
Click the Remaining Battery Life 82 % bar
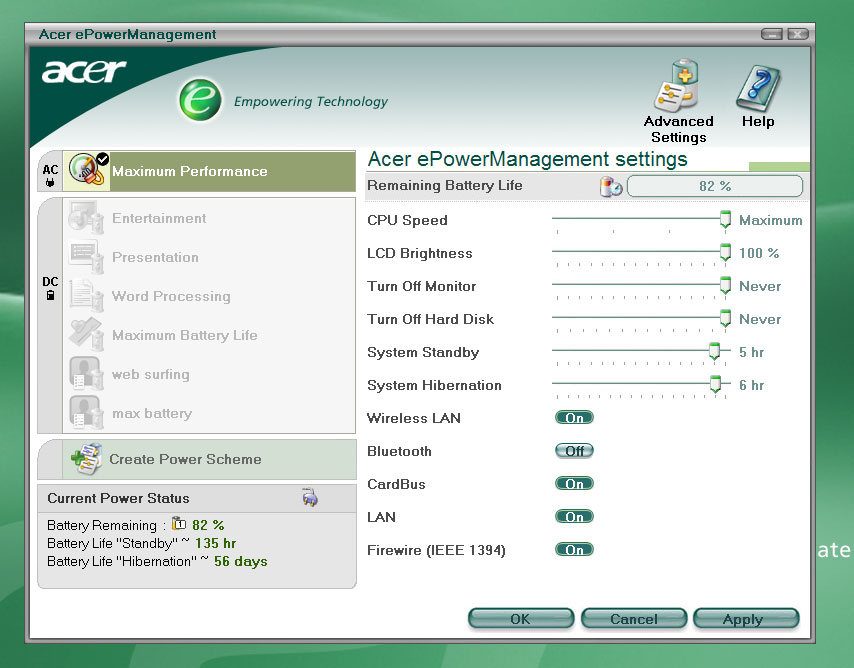pyautogui.click(x=715, y=186)
